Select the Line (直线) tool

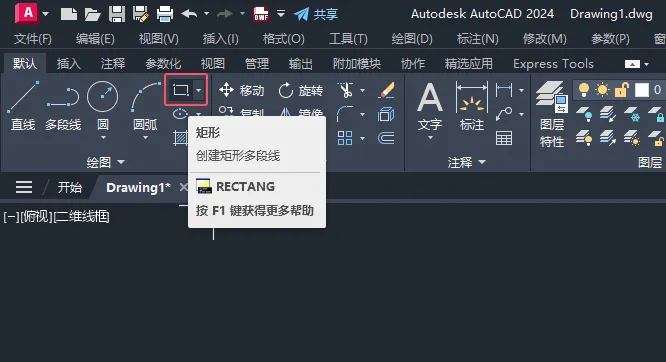coord(23,107)
